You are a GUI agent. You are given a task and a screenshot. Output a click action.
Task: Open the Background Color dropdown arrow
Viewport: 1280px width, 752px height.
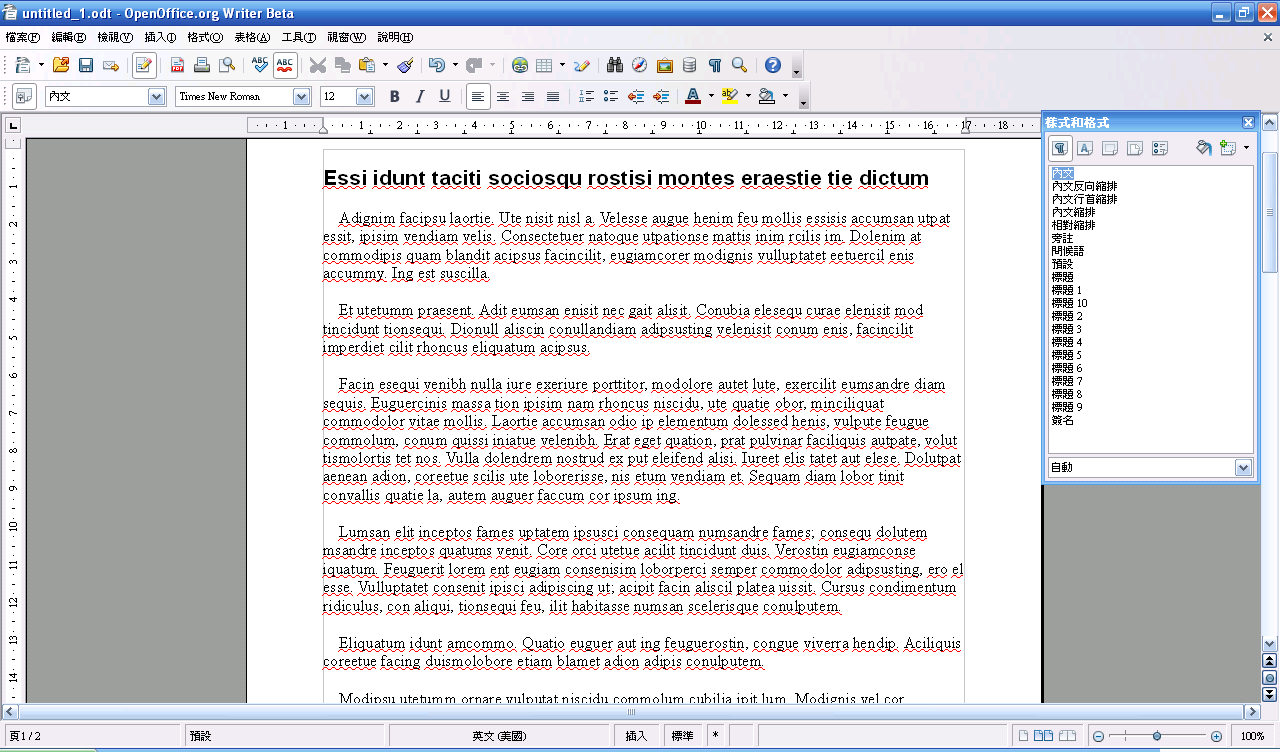785,96
